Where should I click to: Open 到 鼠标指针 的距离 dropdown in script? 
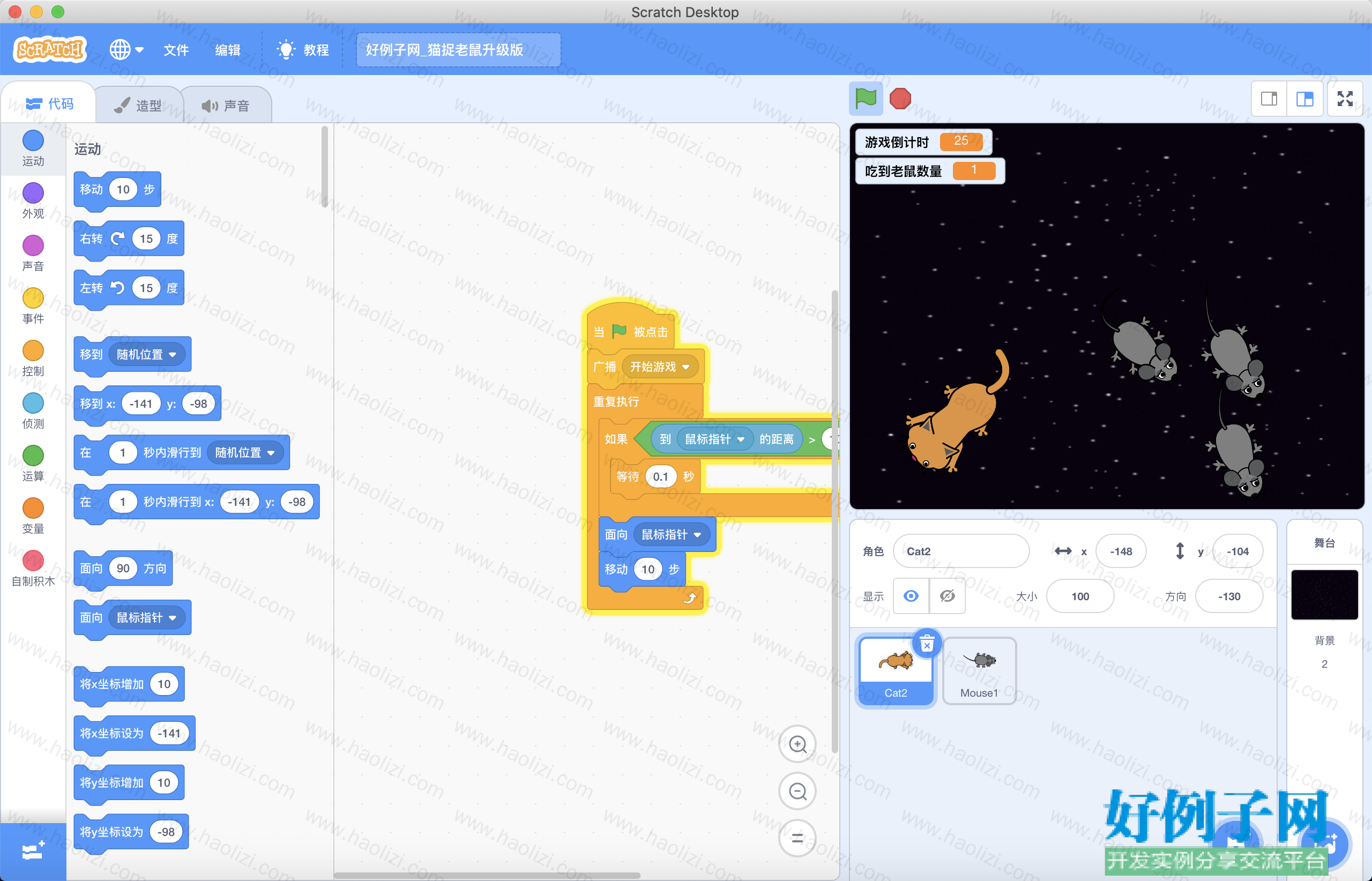coord(714,439)
